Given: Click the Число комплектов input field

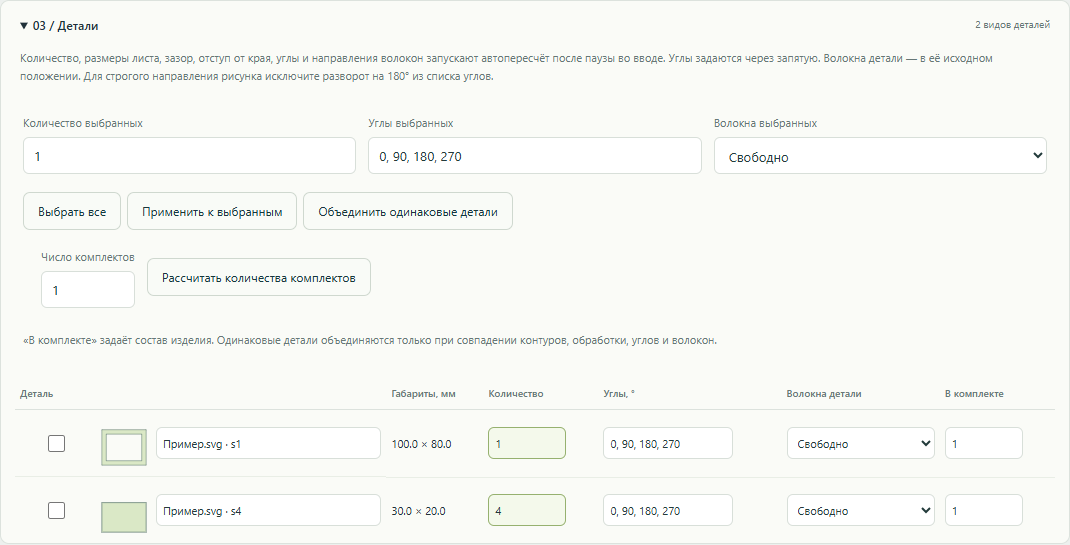Looking at the screenshot, I should click(88, 290).
